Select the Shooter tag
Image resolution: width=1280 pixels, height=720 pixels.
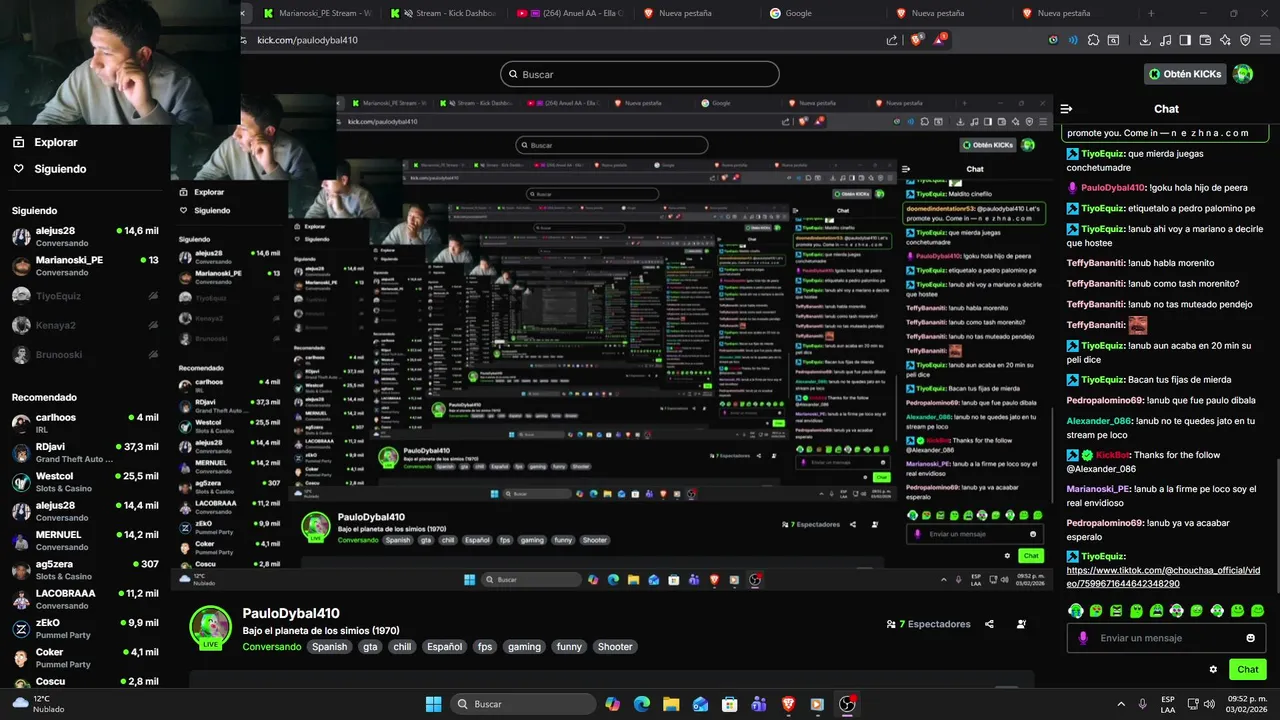tap(615, 647)
